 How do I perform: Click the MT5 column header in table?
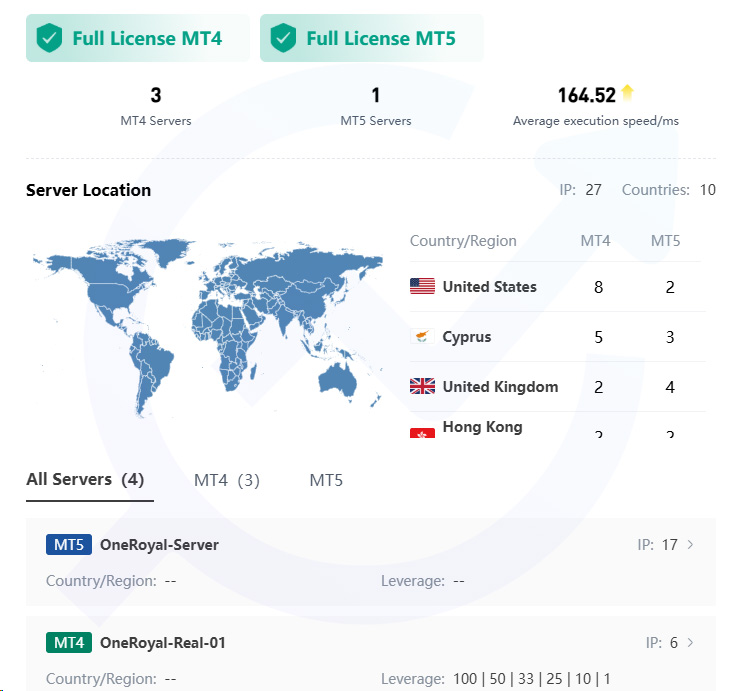click(x=666, y=241)
